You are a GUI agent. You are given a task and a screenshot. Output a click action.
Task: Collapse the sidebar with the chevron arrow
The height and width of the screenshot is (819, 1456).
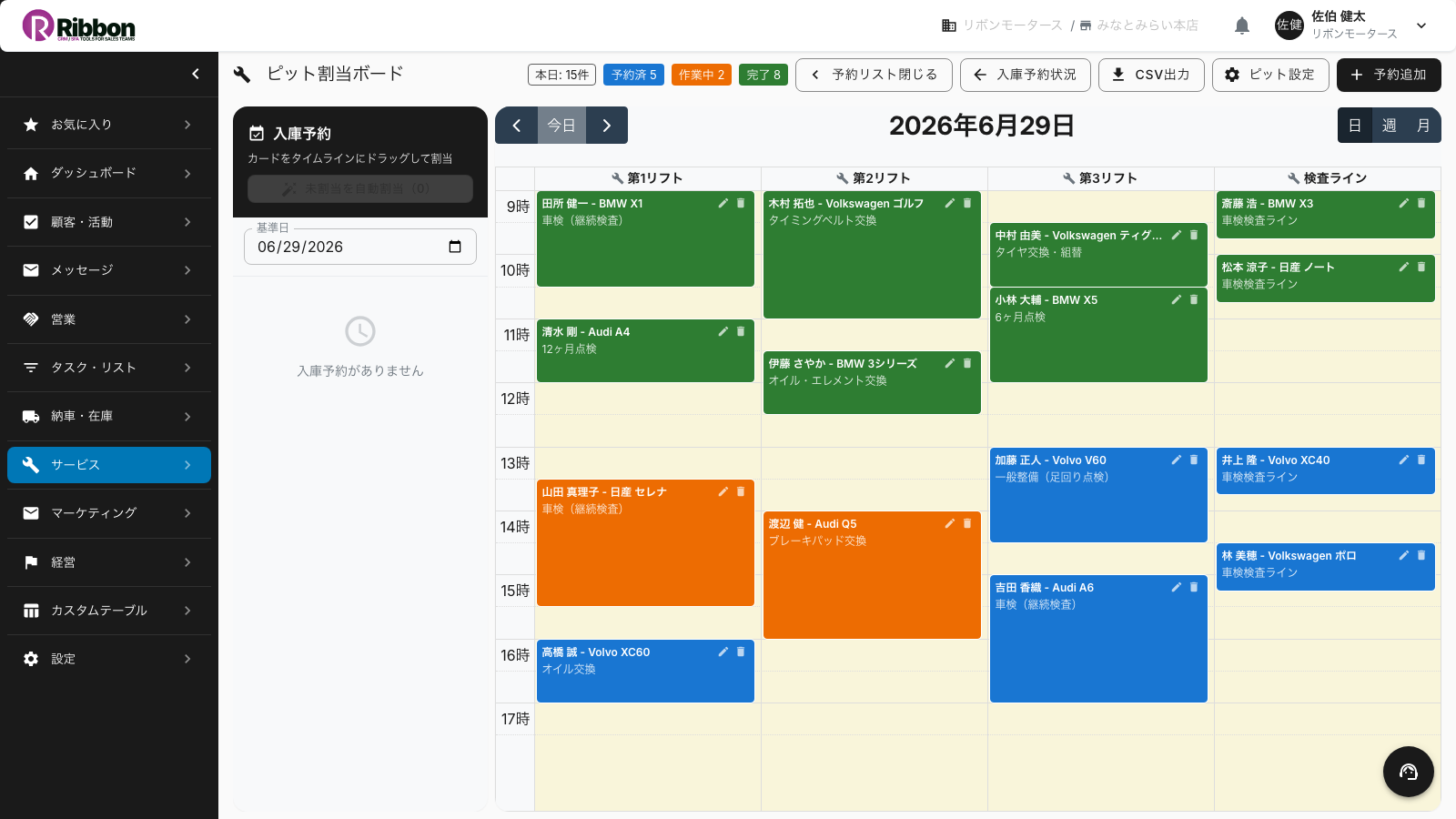click(x=196, y=74)
